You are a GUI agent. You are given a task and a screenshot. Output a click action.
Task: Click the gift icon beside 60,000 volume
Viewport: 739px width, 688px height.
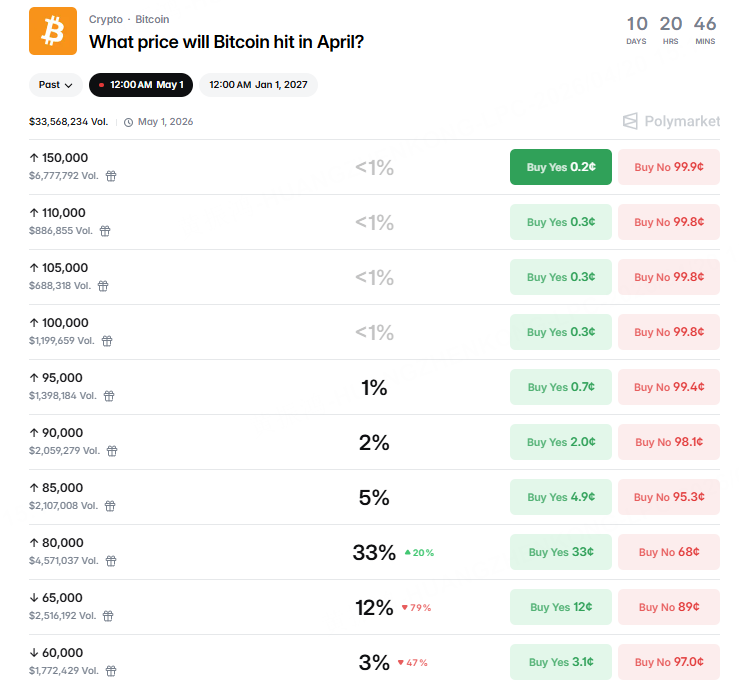(111, 671)
